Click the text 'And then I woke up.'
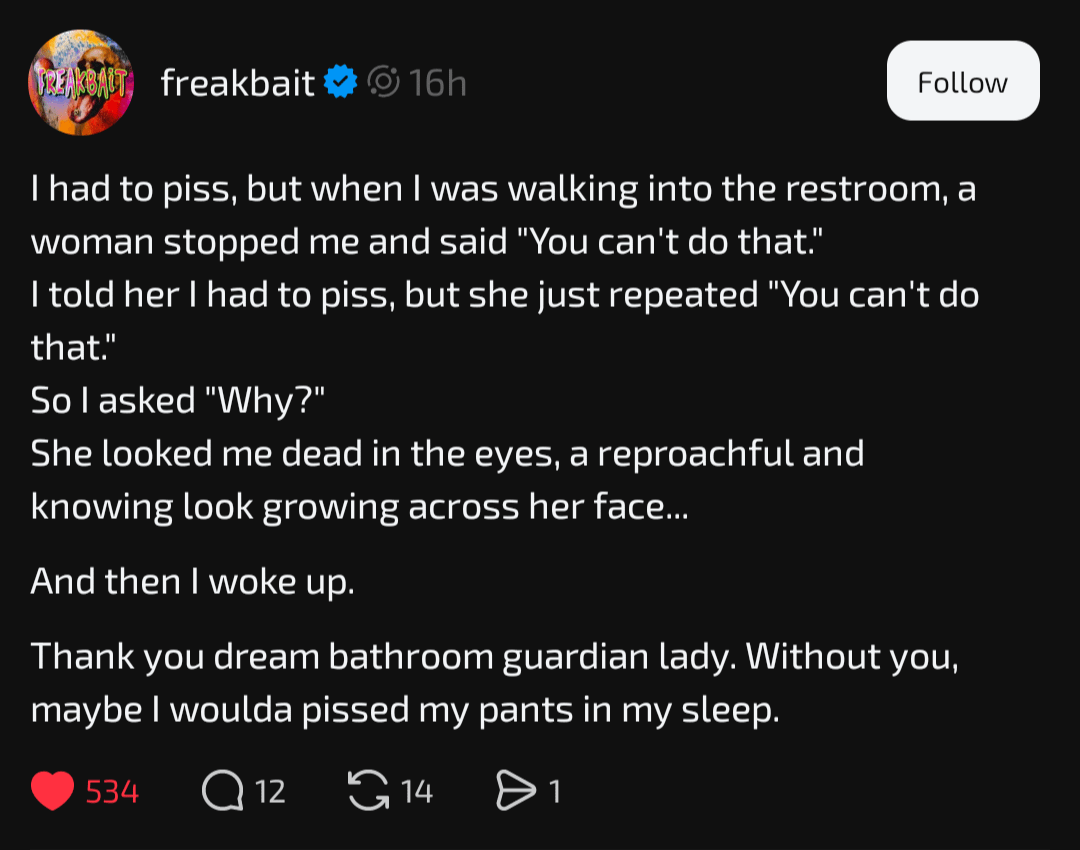 [192, 580]
